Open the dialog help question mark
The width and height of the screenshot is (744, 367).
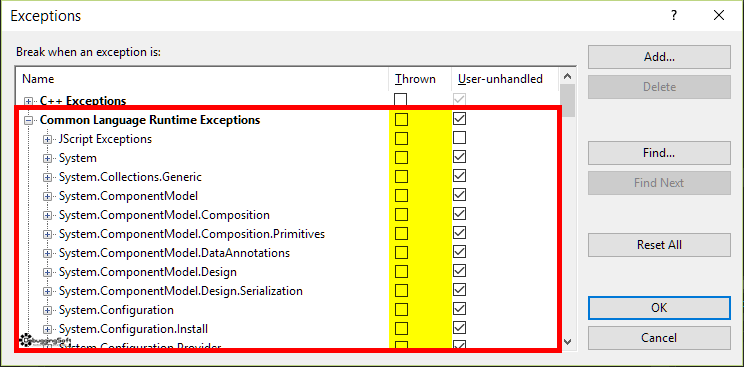(674, 16)
